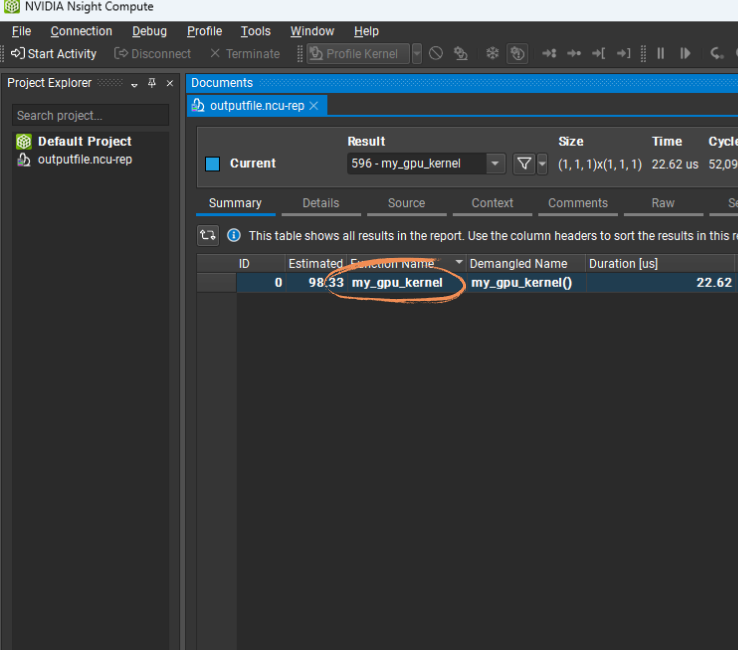The height and width of the screenshot is (650, 738).
Task: Click the 98.33 estimated speedup cell
Action: pyautogui.click(x=316, y=282)
